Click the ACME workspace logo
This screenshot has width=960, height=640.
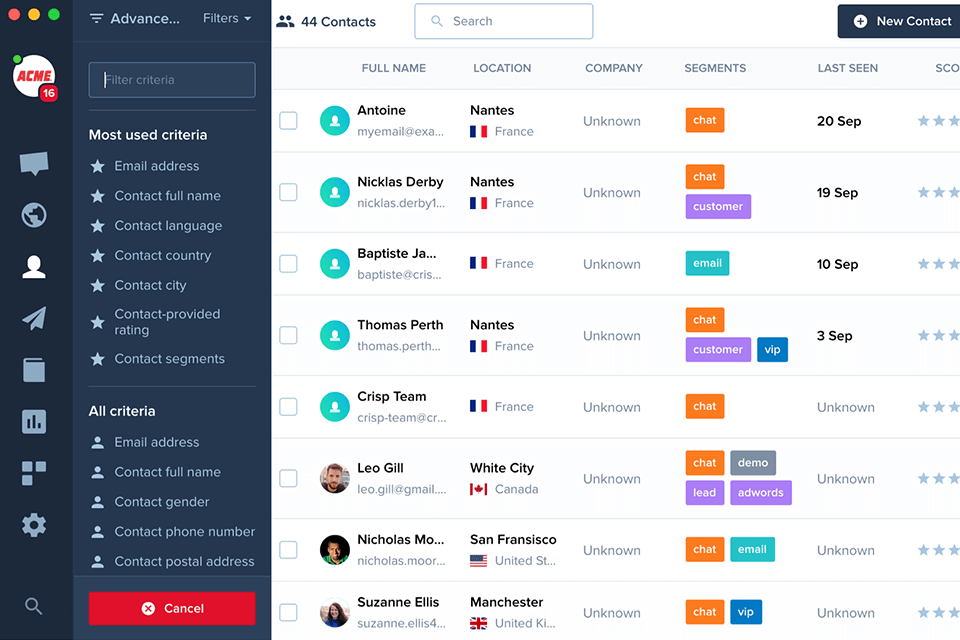click(x=34, y=76)
